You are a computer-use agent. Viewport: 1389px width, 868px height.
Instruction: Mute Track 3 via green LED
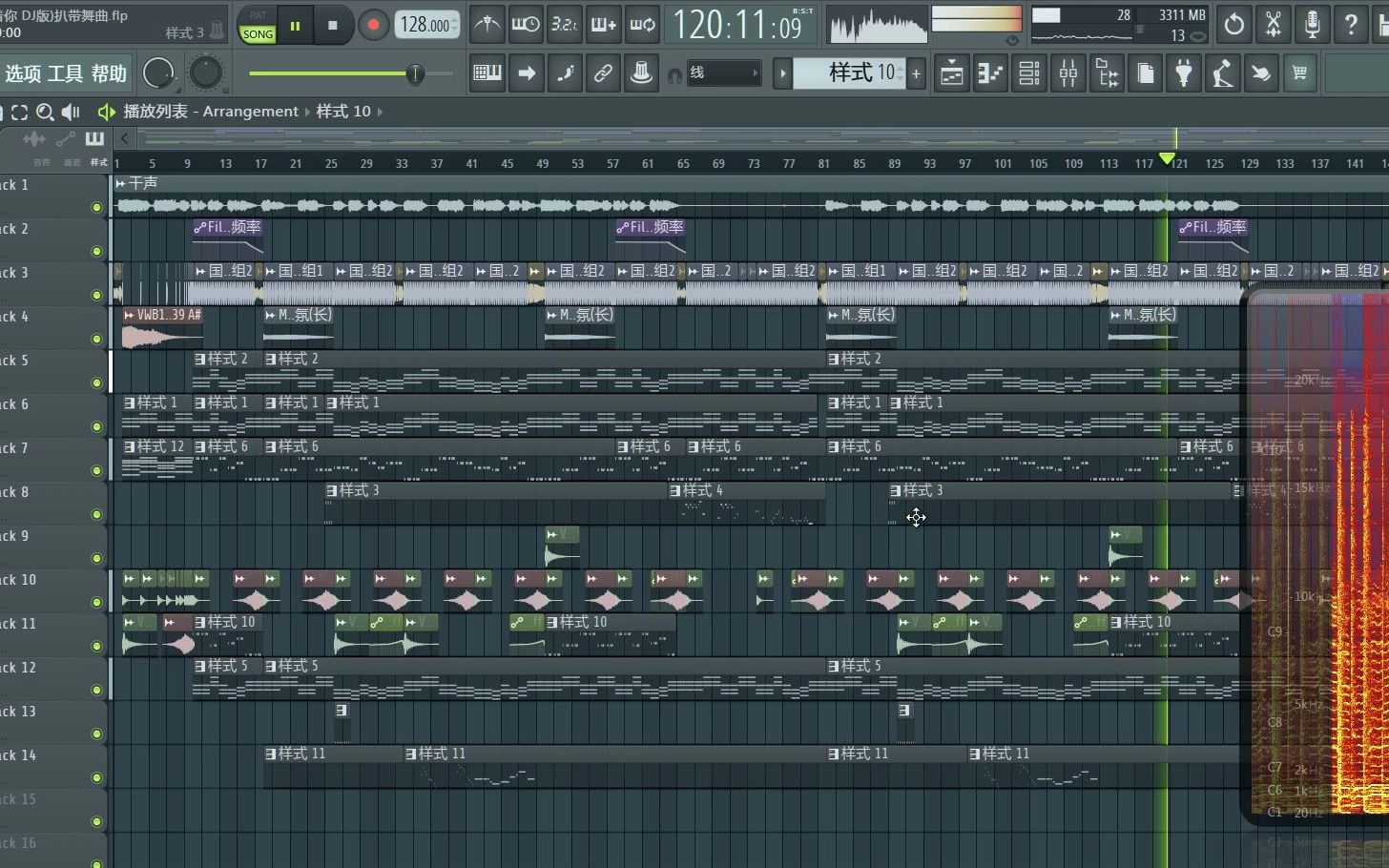[96, 295]
